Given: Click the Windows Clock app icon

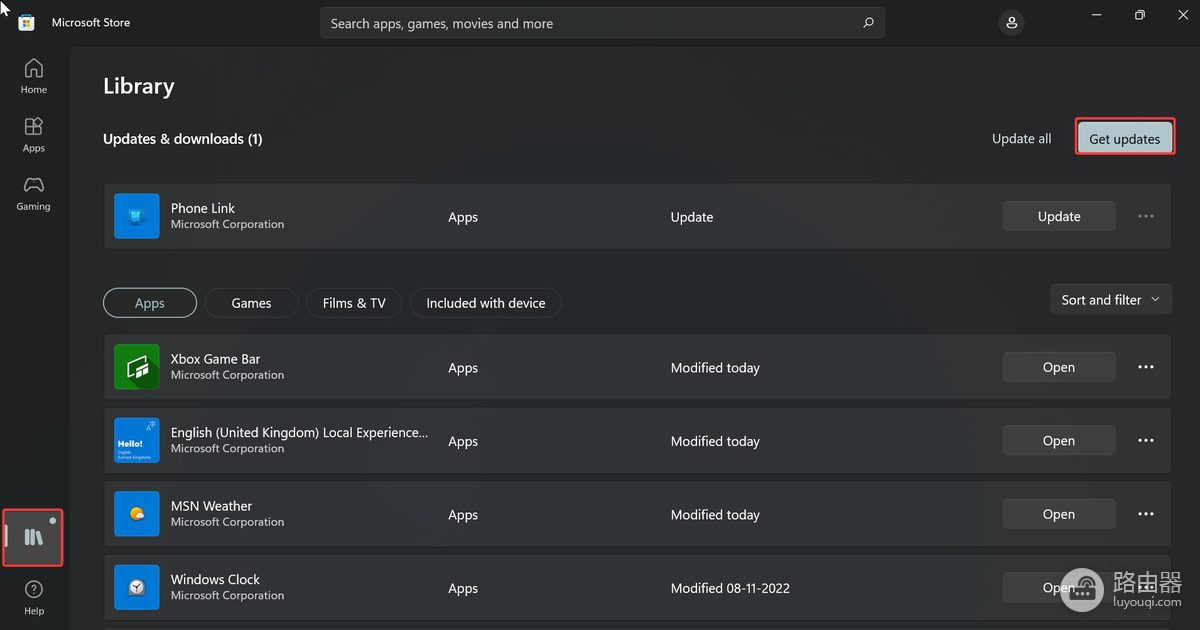Looking at the screenshot, I should [137, 588].
